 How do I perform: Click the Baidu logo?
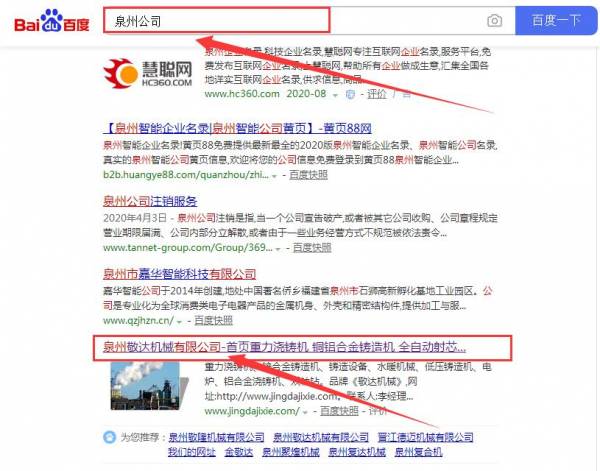coord(52,21)
